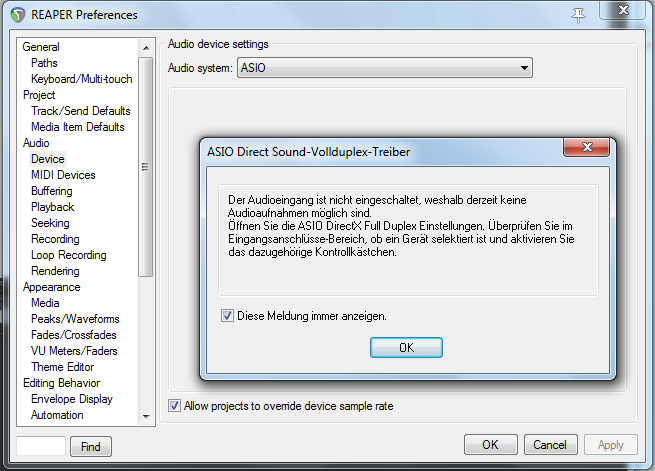Image resolution: width=655 pixels, height=471 pixels.
Task: Open the Theme Editor page
Action: (63, 367)
